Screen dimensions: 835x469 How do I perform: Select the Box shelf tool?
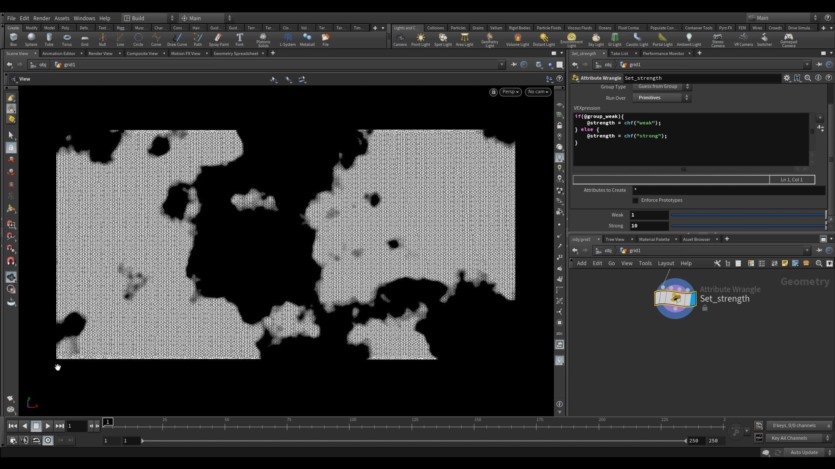(13, 39)
